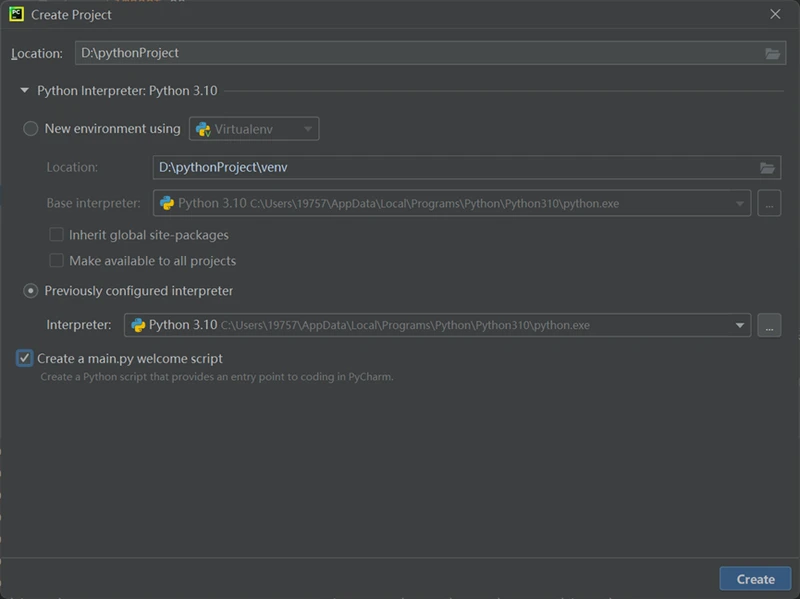The width and height of the screenshot is (800, 599).
Task: Click the Base interpreter label
Action: [x=93, y=203]
